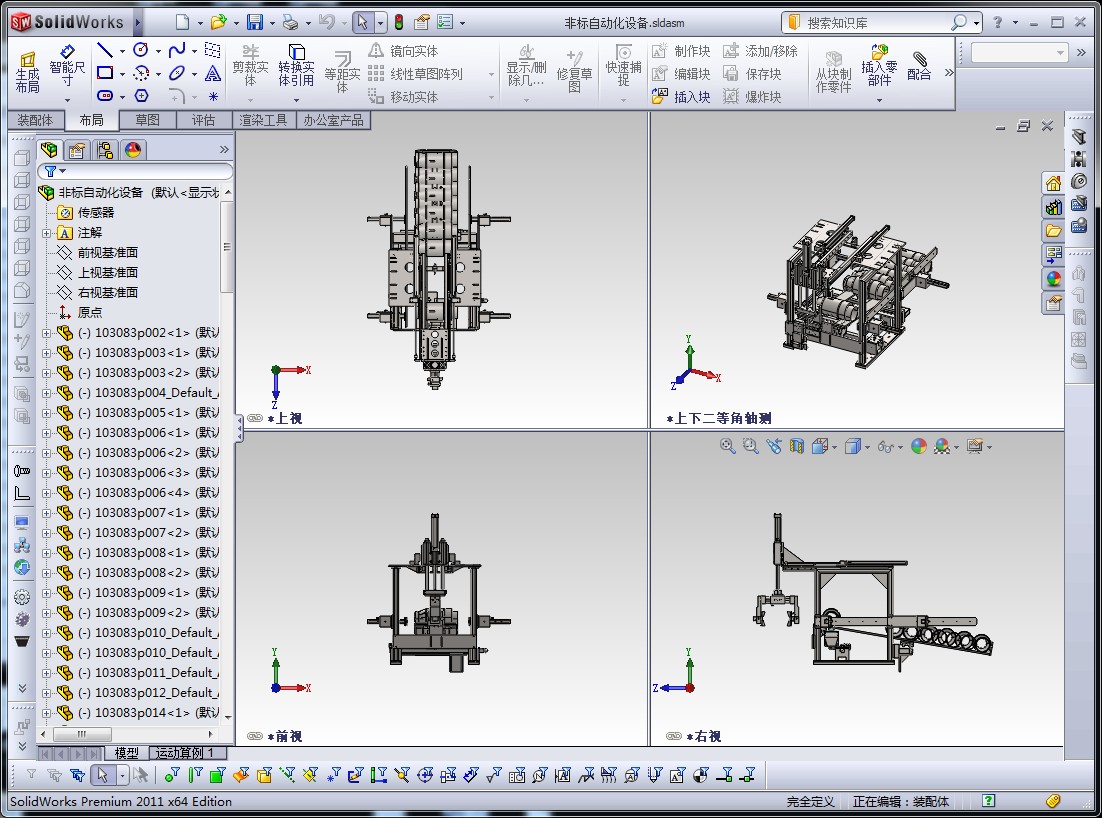The image size is (1102, 818).
Task: Click the 插入块 button
Action: point(681,96)
